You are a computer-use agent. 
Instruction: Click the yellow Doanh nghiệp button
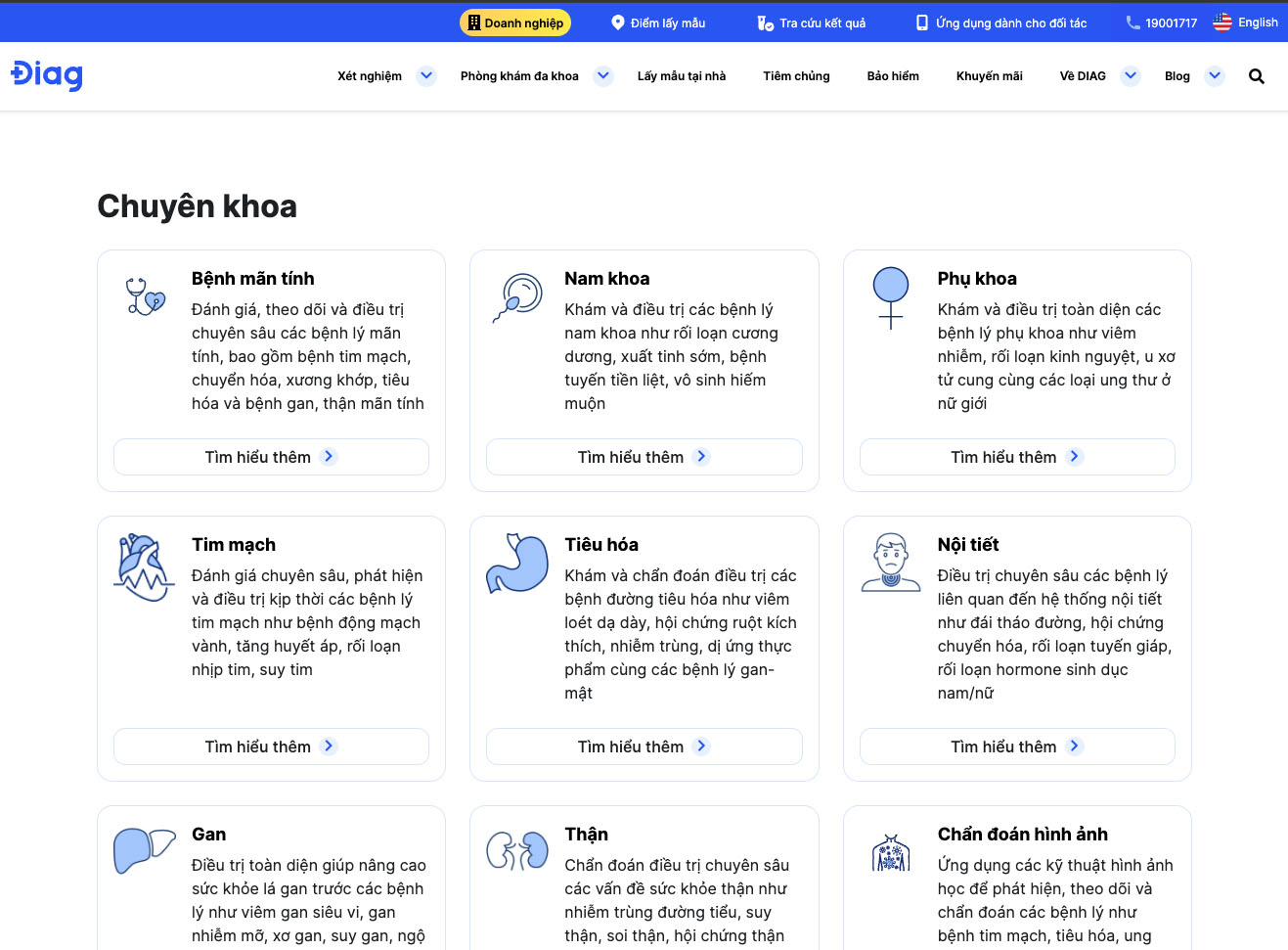tap(514, 23)
